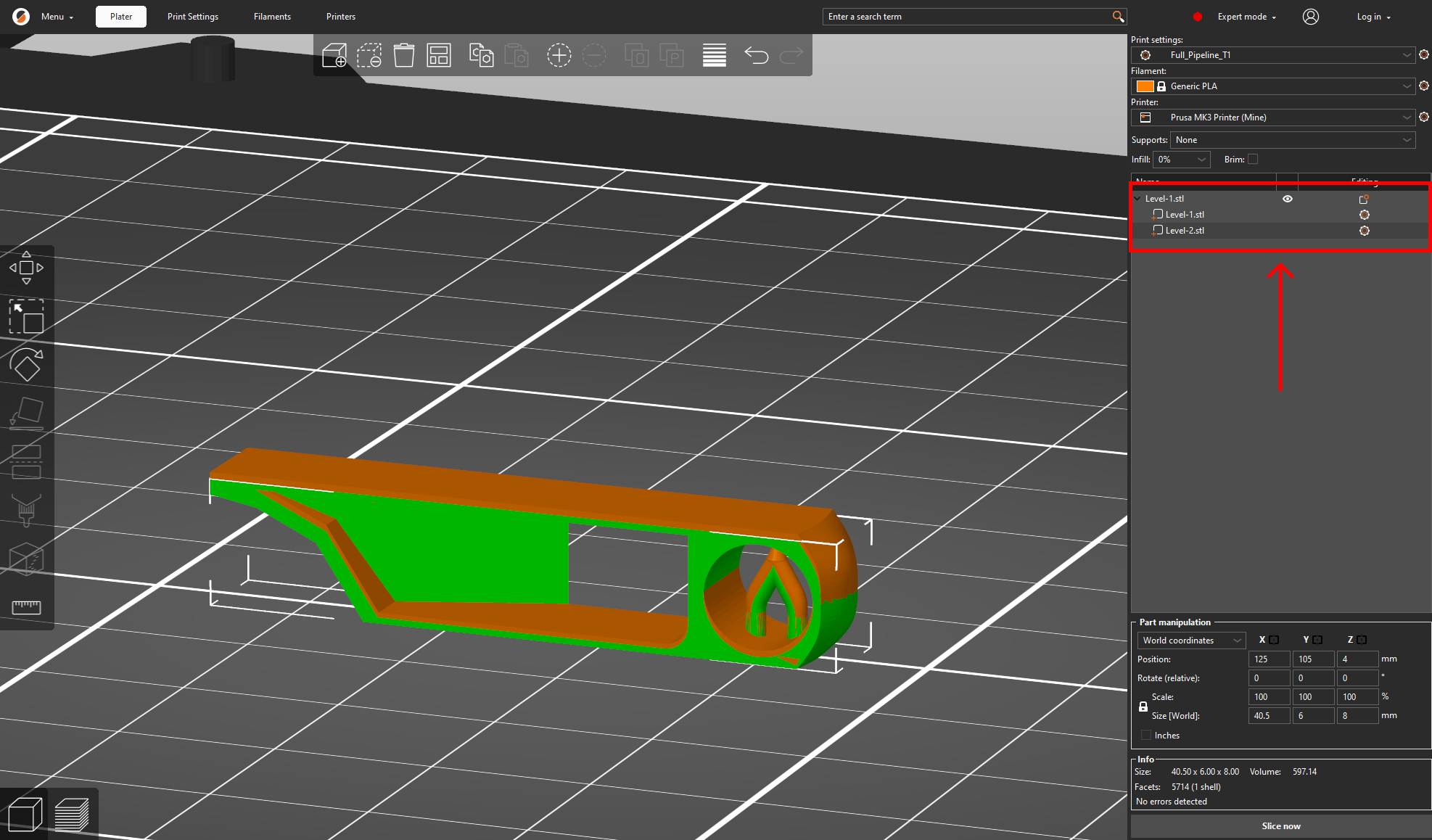
Task: Click the Remove instance minus icon
Action: tap(594, 55)
